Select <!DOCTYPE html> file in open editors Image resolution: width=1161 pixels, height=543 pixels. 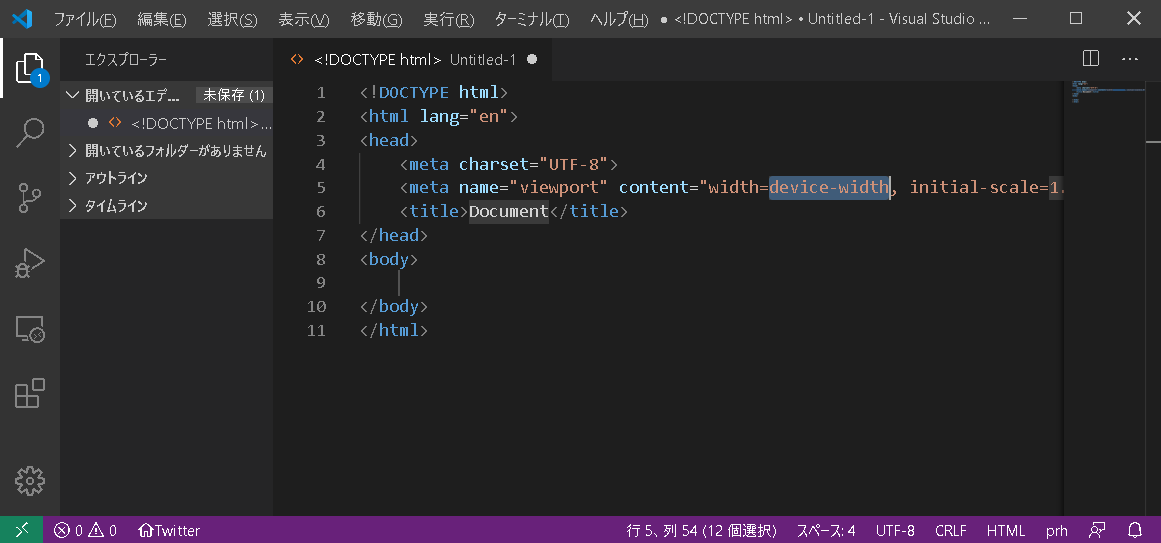pyautogui.click(x=167, y=123)
